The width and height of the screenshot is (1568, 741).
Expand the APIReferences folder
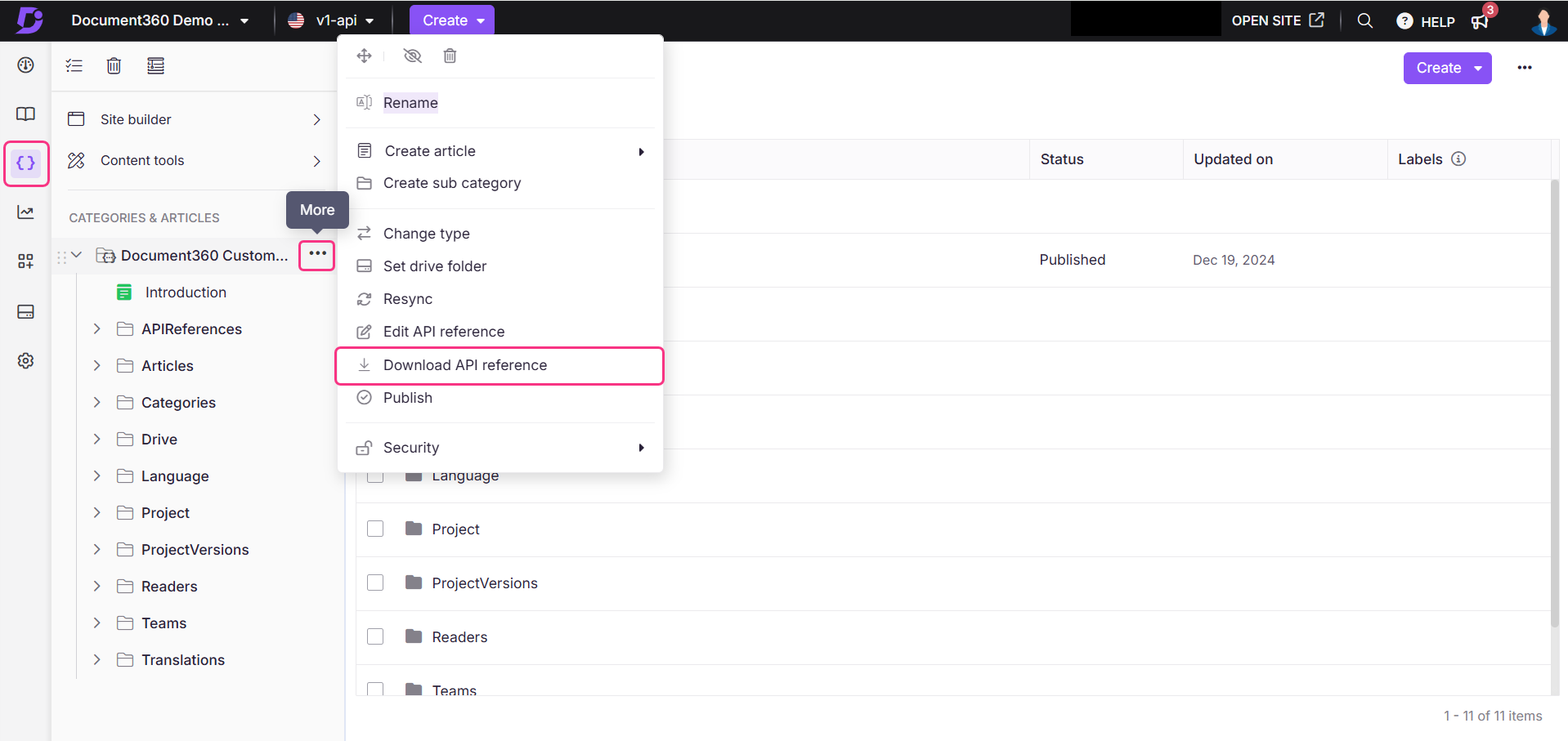click(x=97, y=328)
